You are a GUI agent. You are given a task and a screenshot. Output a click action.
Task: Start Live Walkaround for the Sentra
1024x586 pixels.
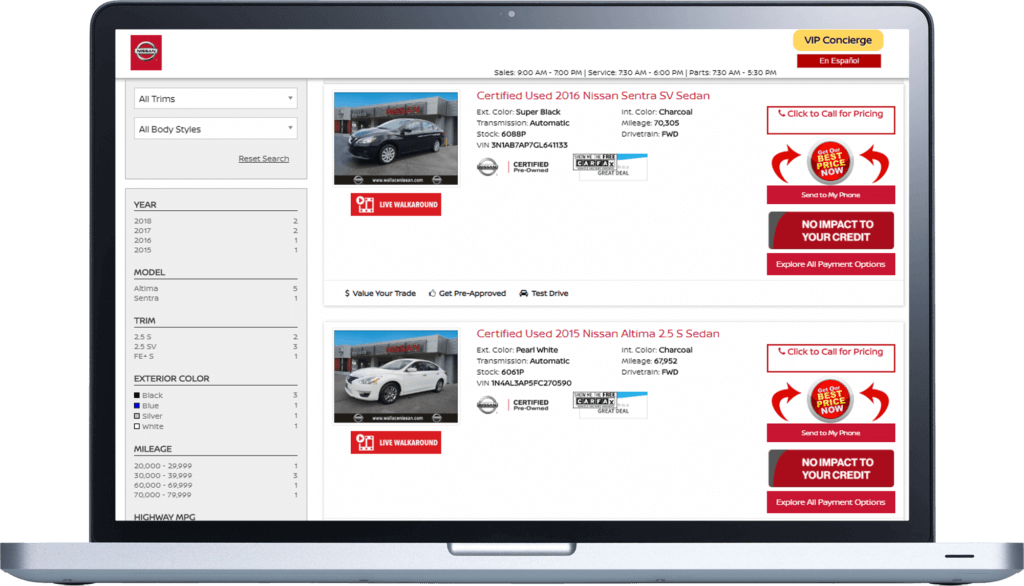(x=396, y=204)
